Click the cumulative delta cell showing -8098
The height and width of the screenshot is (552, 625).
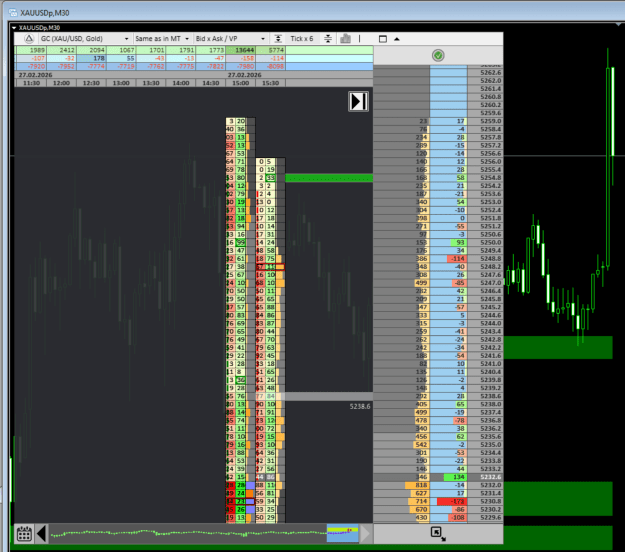270,66
